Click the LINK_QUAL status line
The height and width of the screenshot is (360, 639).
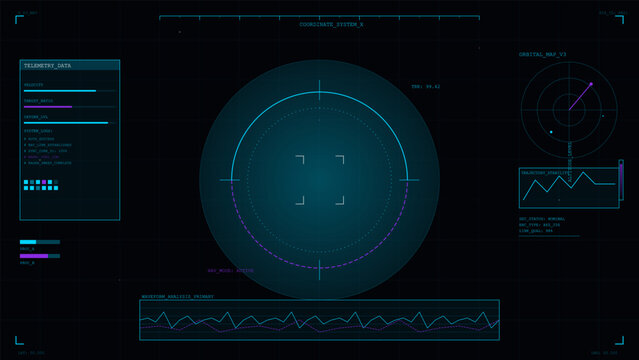535,231
